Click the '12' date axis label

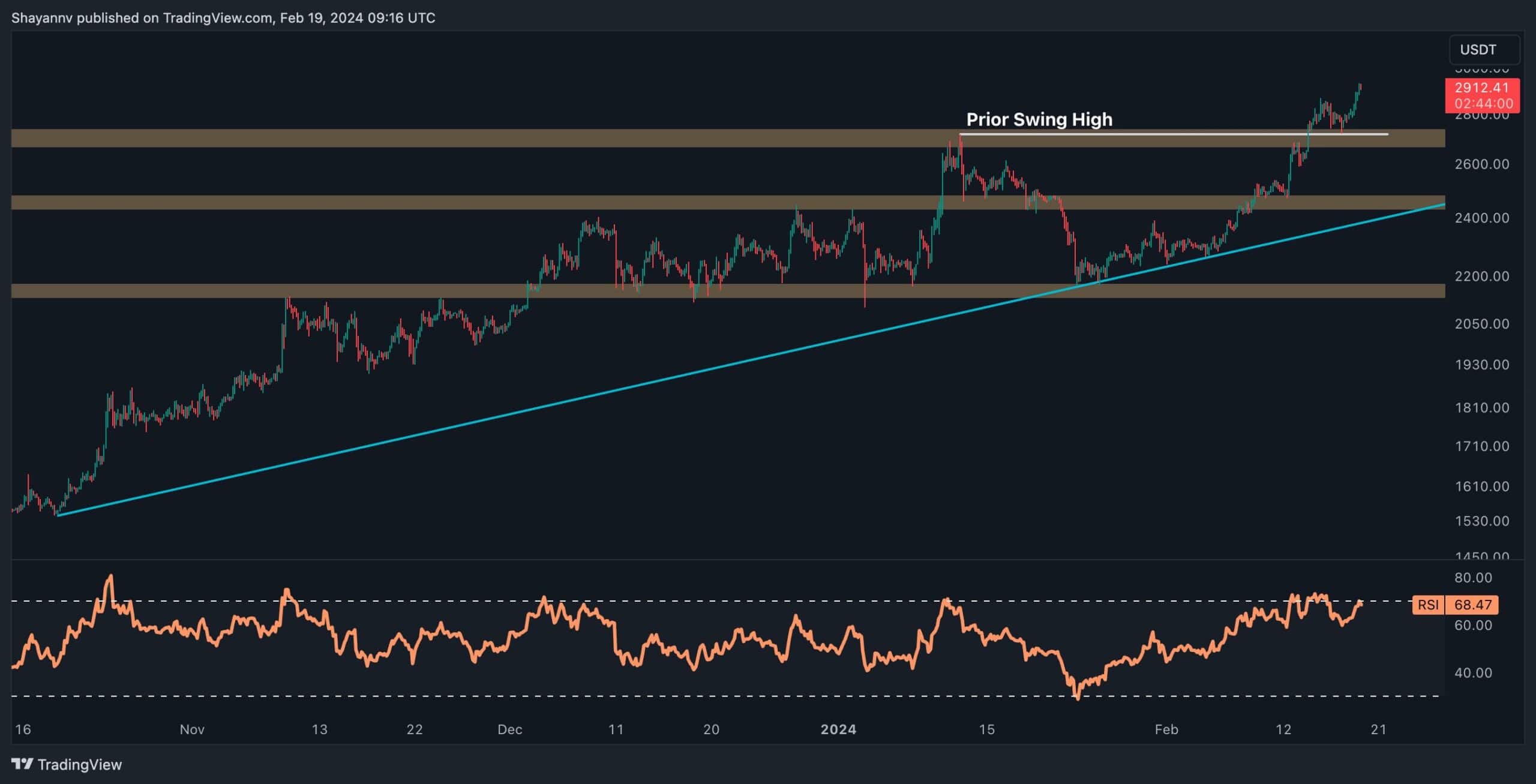coord(1283,730)
